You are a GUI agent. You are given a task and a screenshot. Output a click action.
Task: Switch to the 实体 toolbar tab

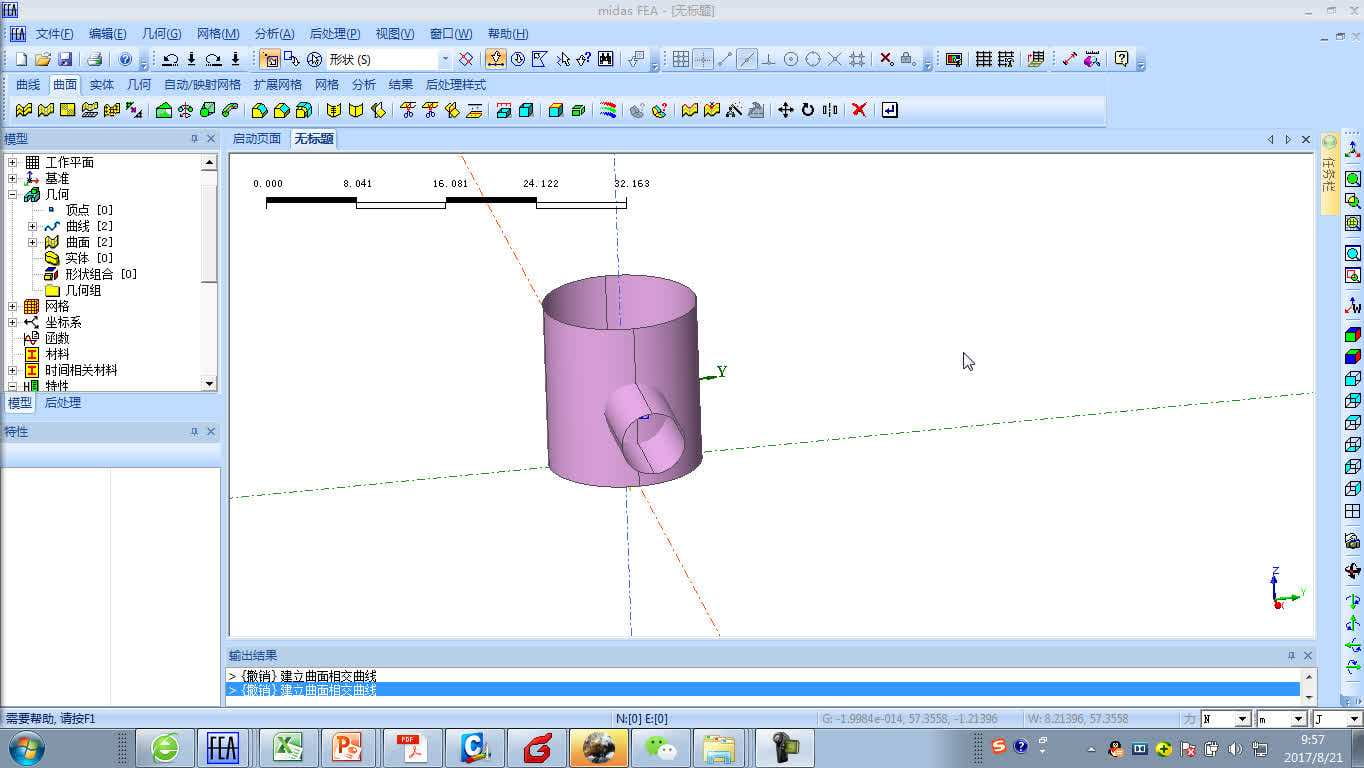point(102,85)
